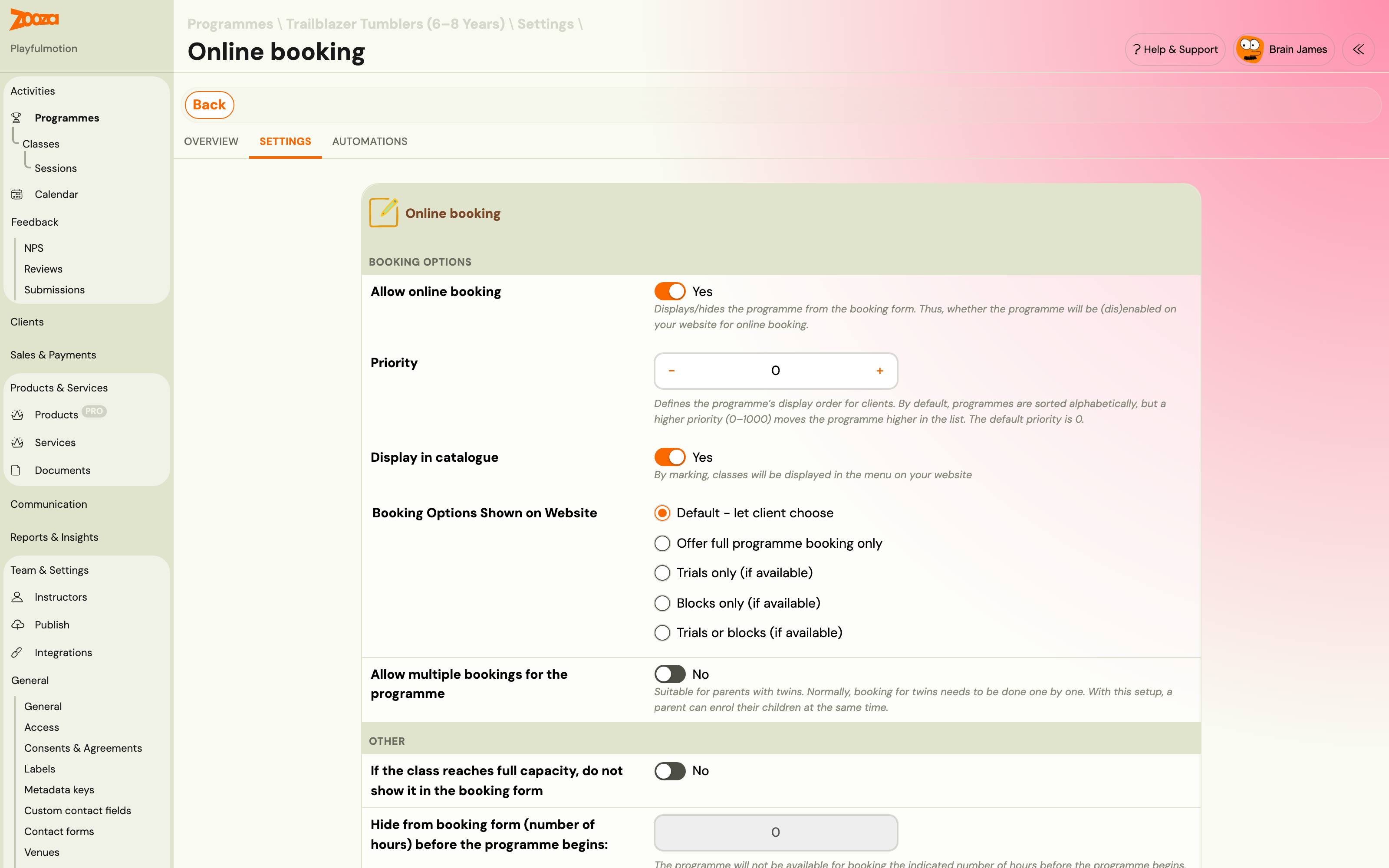Viewport: 1389px width, 868px height.
Task: Toggle Display in catalogue switch
Action: tap(670, 457)
